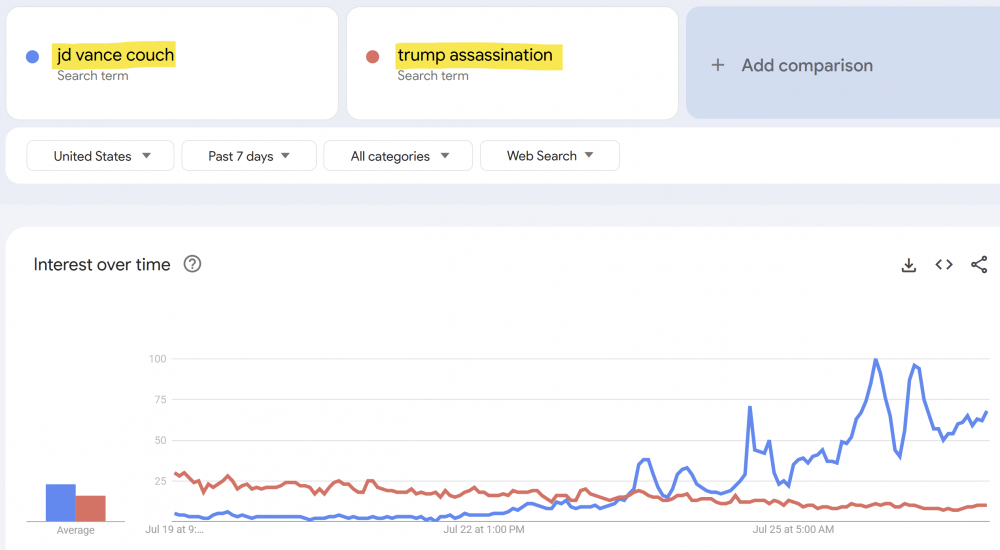
Task: Click the blue dot beside jd vance couch
Action: click(32, 57)
